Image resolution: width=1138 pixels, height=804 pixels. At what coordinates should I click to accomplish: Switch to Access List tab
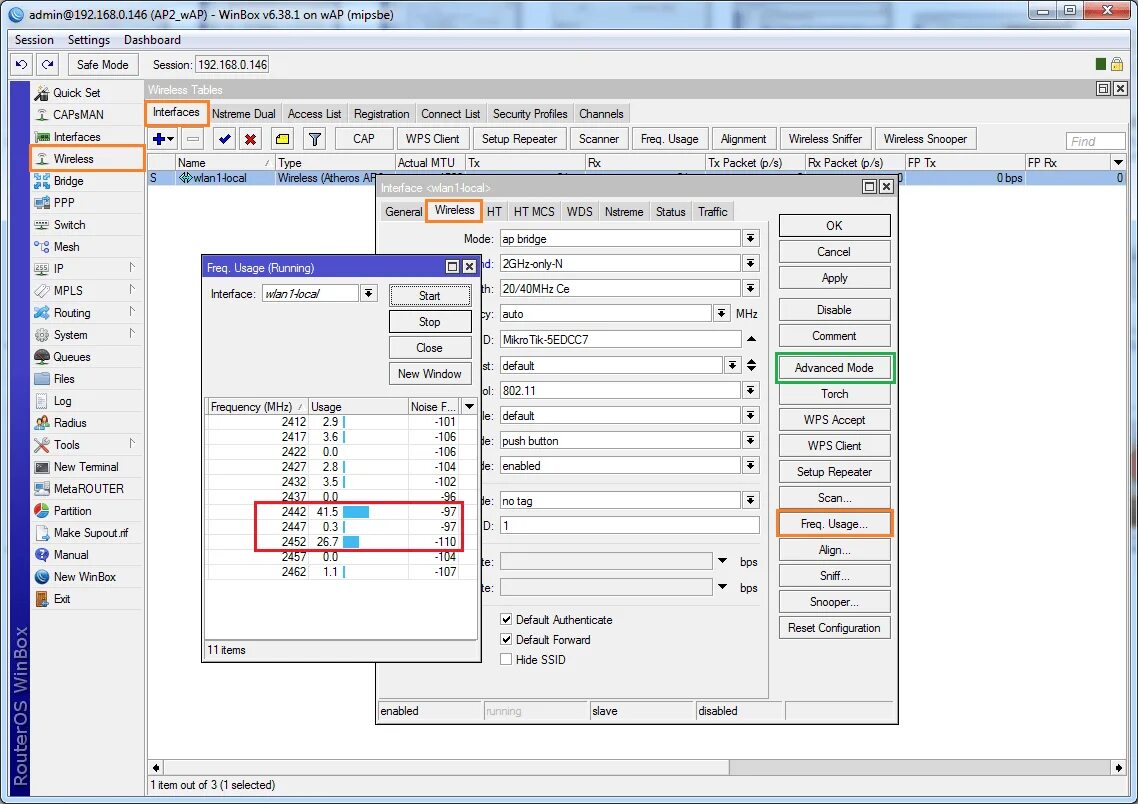pyautogui.click(x=314, y=114)
